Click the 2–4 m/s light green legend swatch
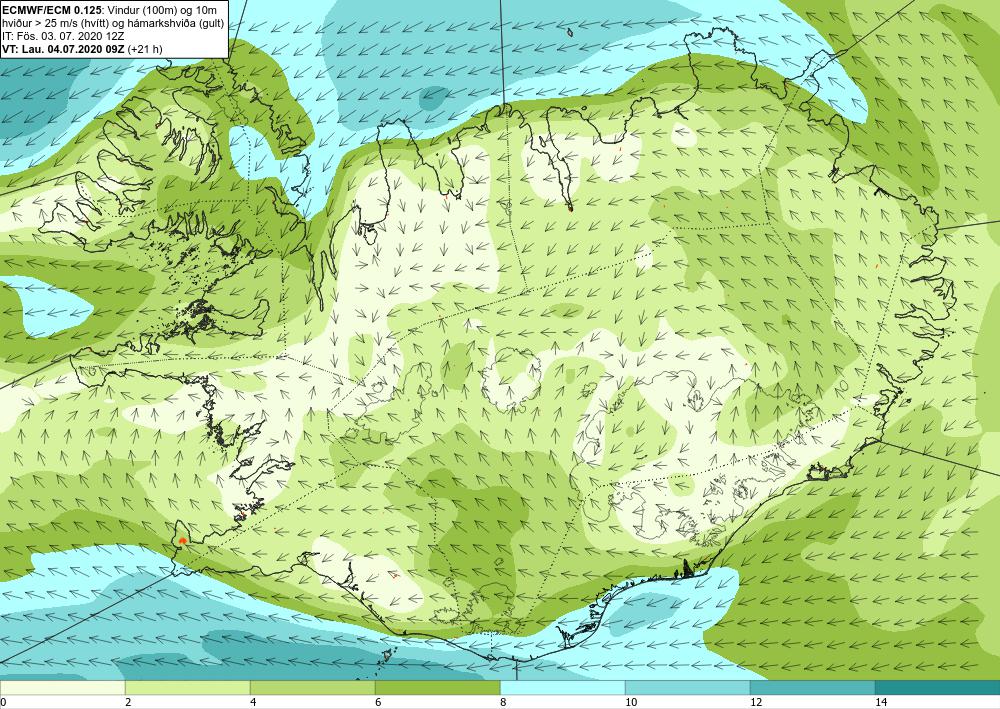This screenshot has width=1000, height=709. tap(188, 687)
